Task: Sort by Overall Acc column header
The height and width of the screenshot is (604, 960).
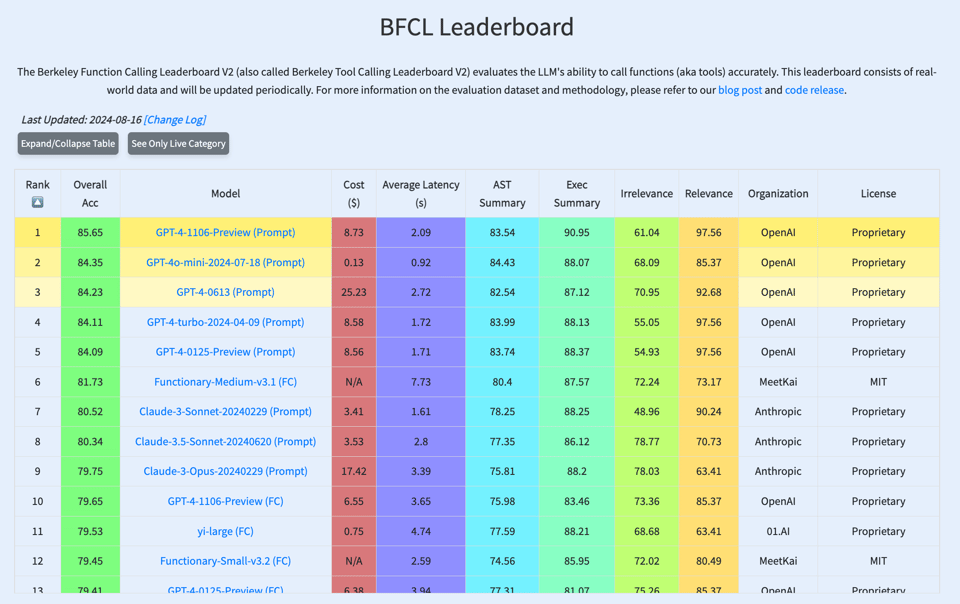Action: (90, 193)
